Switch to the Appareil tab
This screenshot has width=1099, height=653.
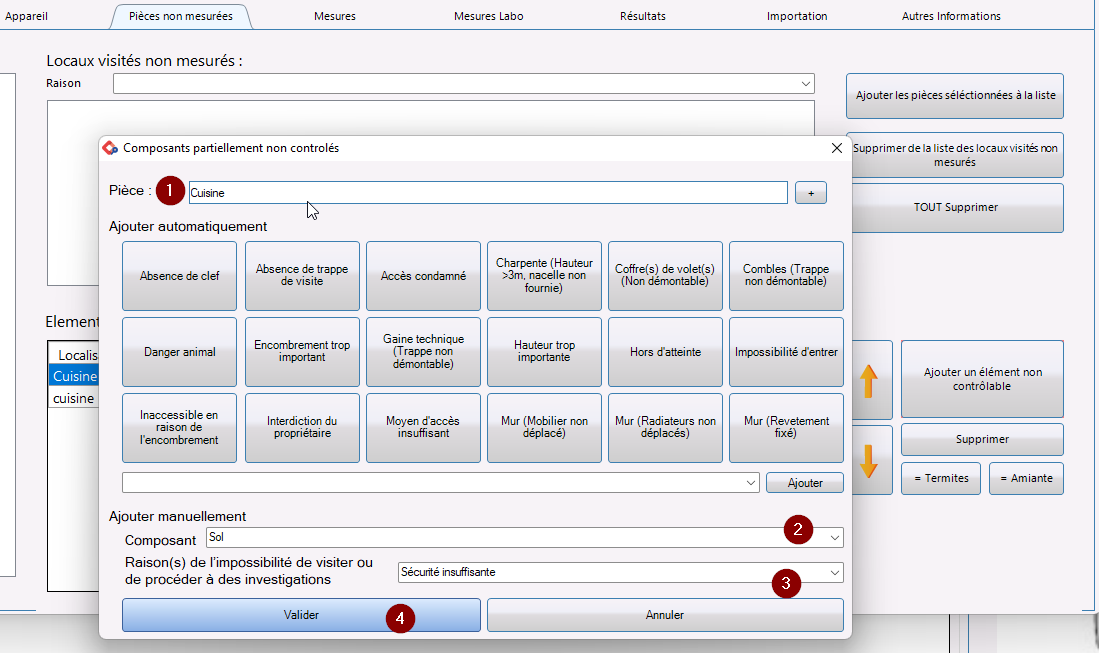[x=27, y=16]
